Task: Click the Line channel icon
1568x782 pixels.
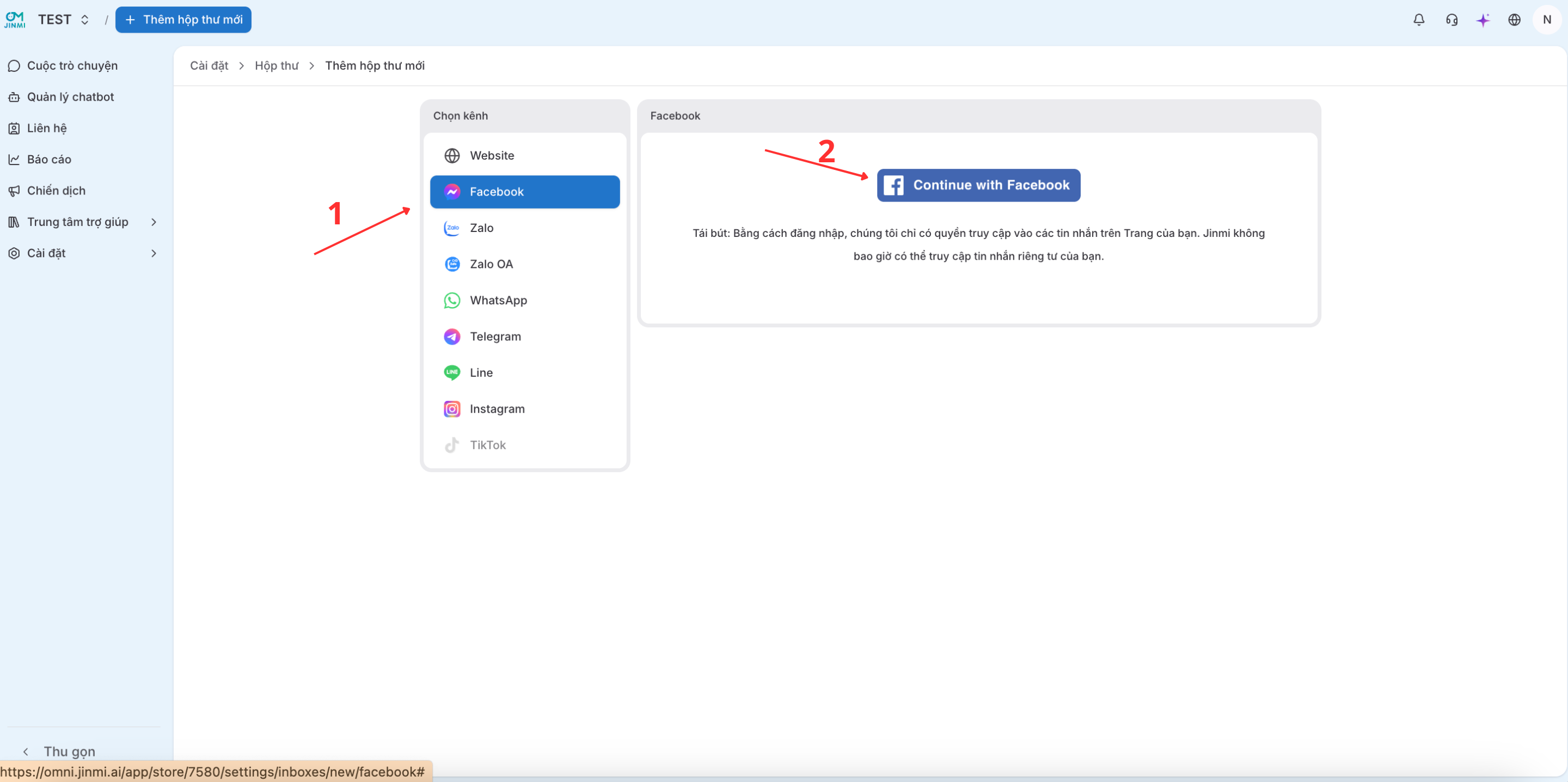Action: 452,372
